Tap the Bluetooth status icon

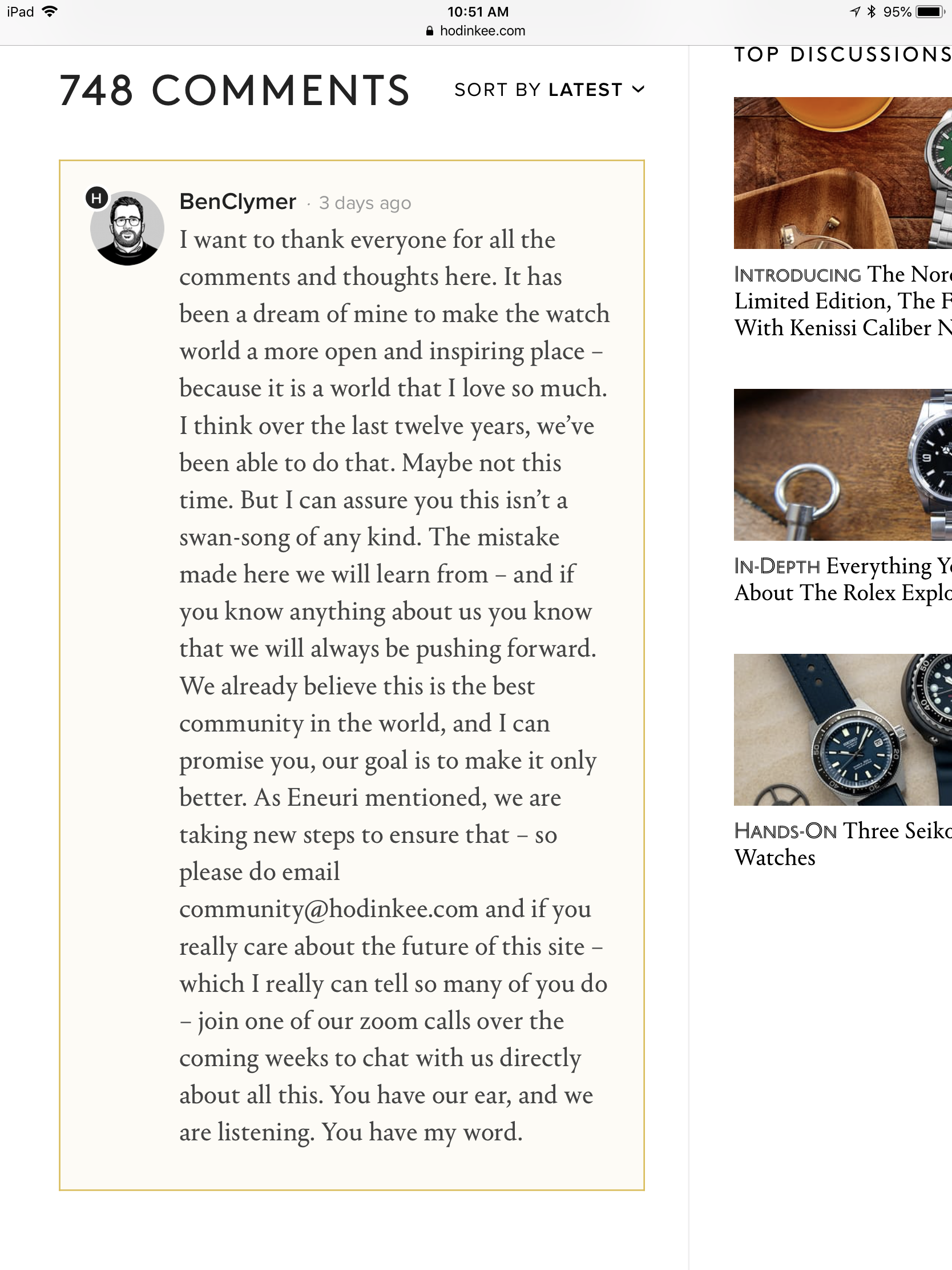(872, 11)
